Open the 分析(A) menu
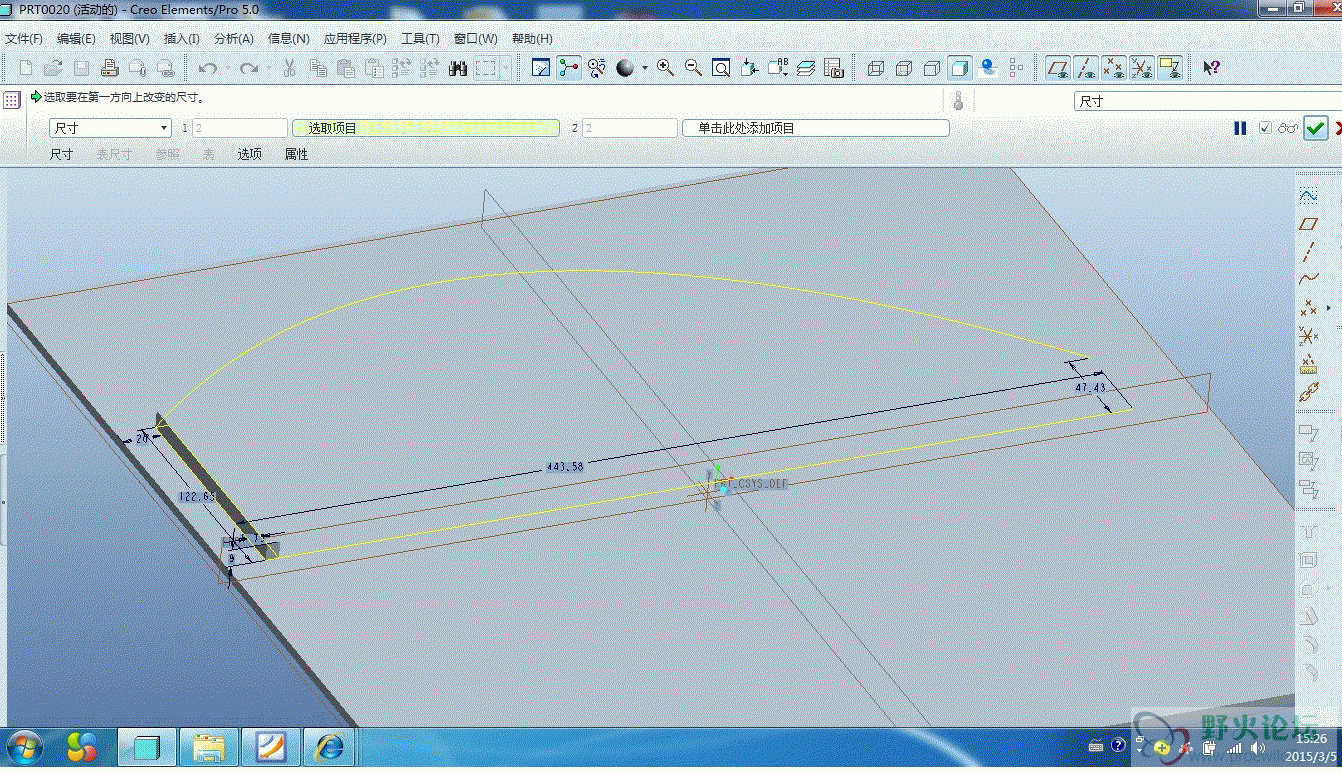Image resolution: width=1342 pixels, height=774 pixels. 234,39
